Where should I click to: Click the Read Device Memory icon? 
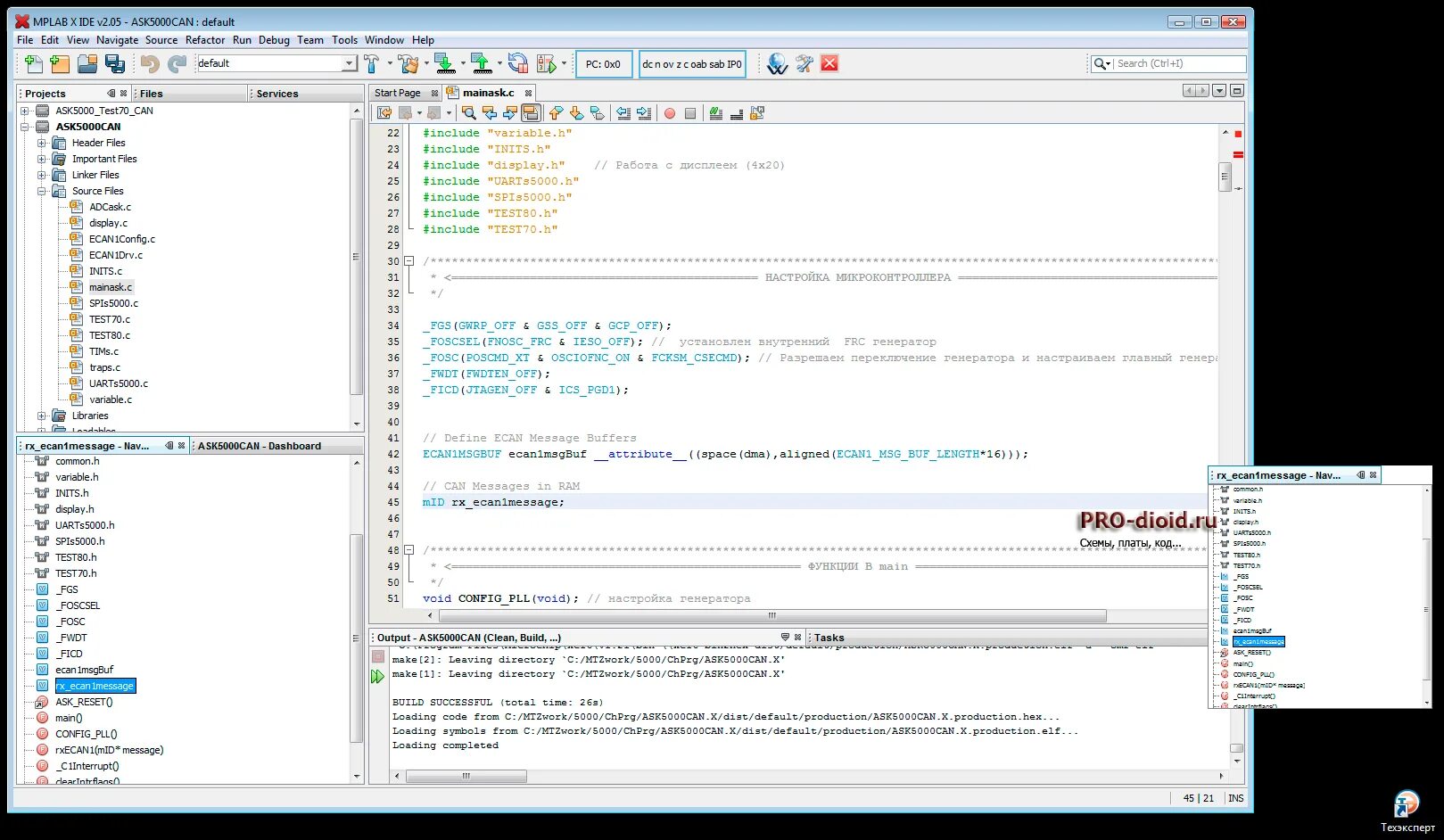click(x=481, y=63)
